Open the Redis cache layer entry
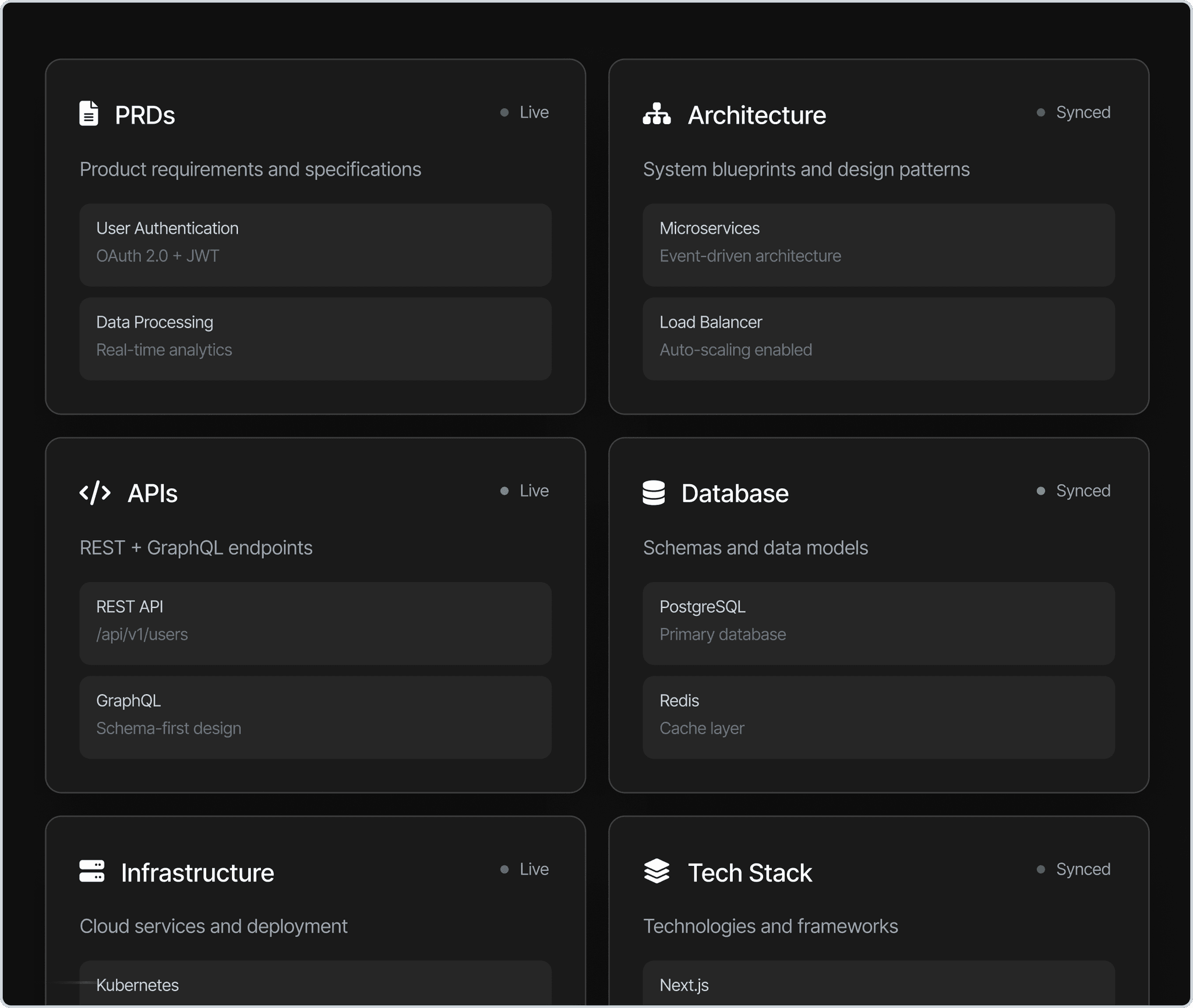This screenshot has height=1008, width=1193. coord(879,717)
